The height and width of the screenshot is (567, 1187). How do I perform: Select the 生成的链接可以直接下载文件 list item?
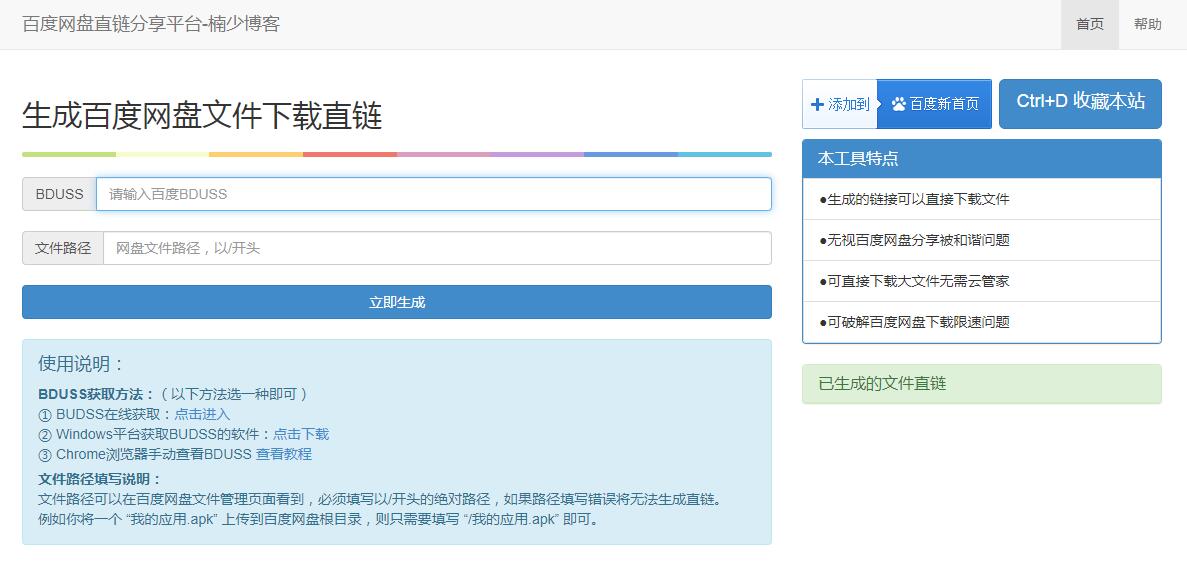point(982,199)
